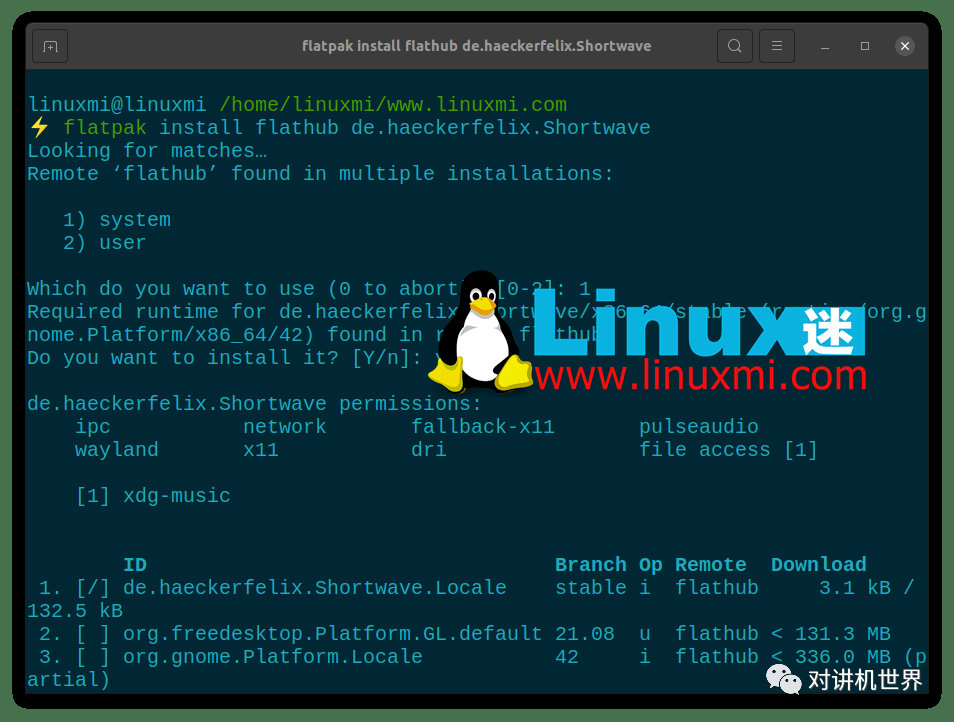Click the flatpak install command line
Image resolution: width=954 pixels, height=722 pixels.
[x=357, y=128]
